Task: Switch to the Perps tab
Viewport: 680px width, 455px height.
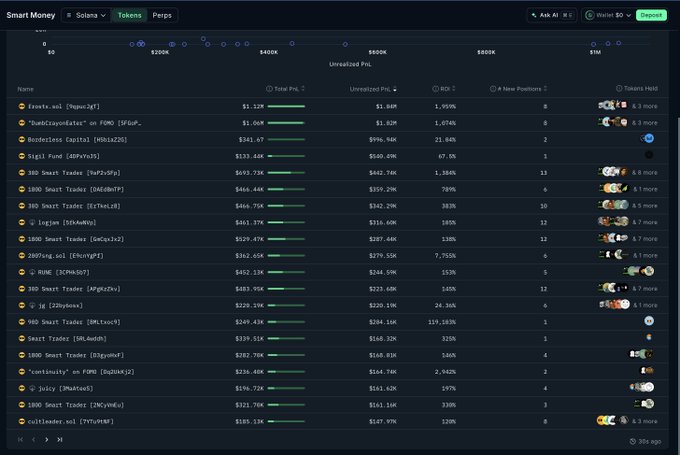Action: [x=162, y=15]
